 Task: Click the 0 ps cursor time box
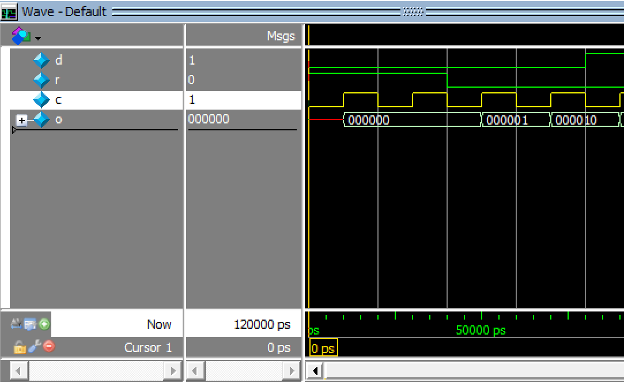coord(323,349)
